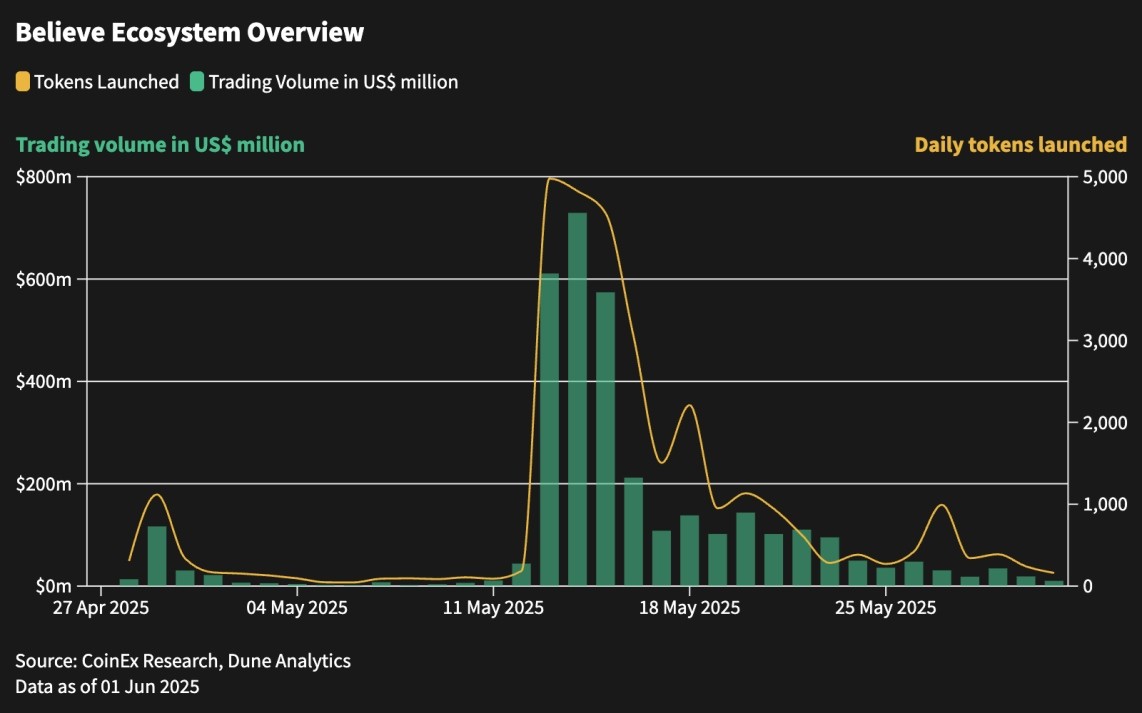Click the green Trading volume axis title
The height and width of the screenshot is (713, 1142).
160,144
